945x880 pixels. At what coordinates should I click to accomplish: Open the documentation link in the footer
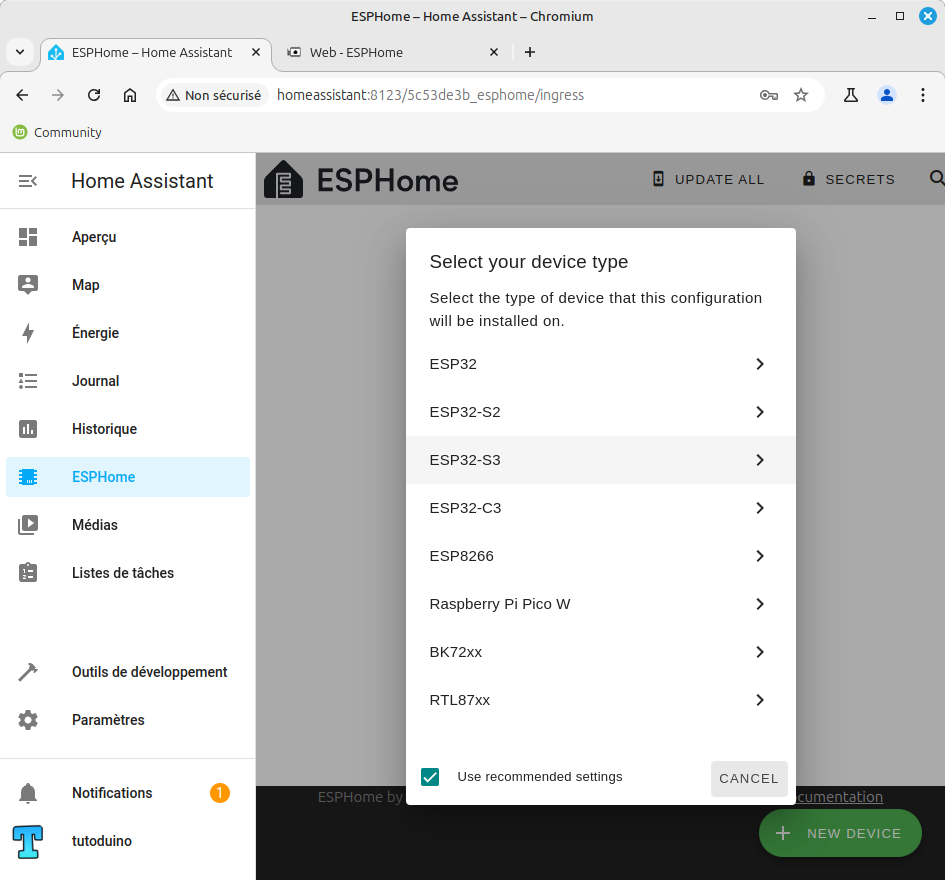pyautogui.click(x=839, y=797)
